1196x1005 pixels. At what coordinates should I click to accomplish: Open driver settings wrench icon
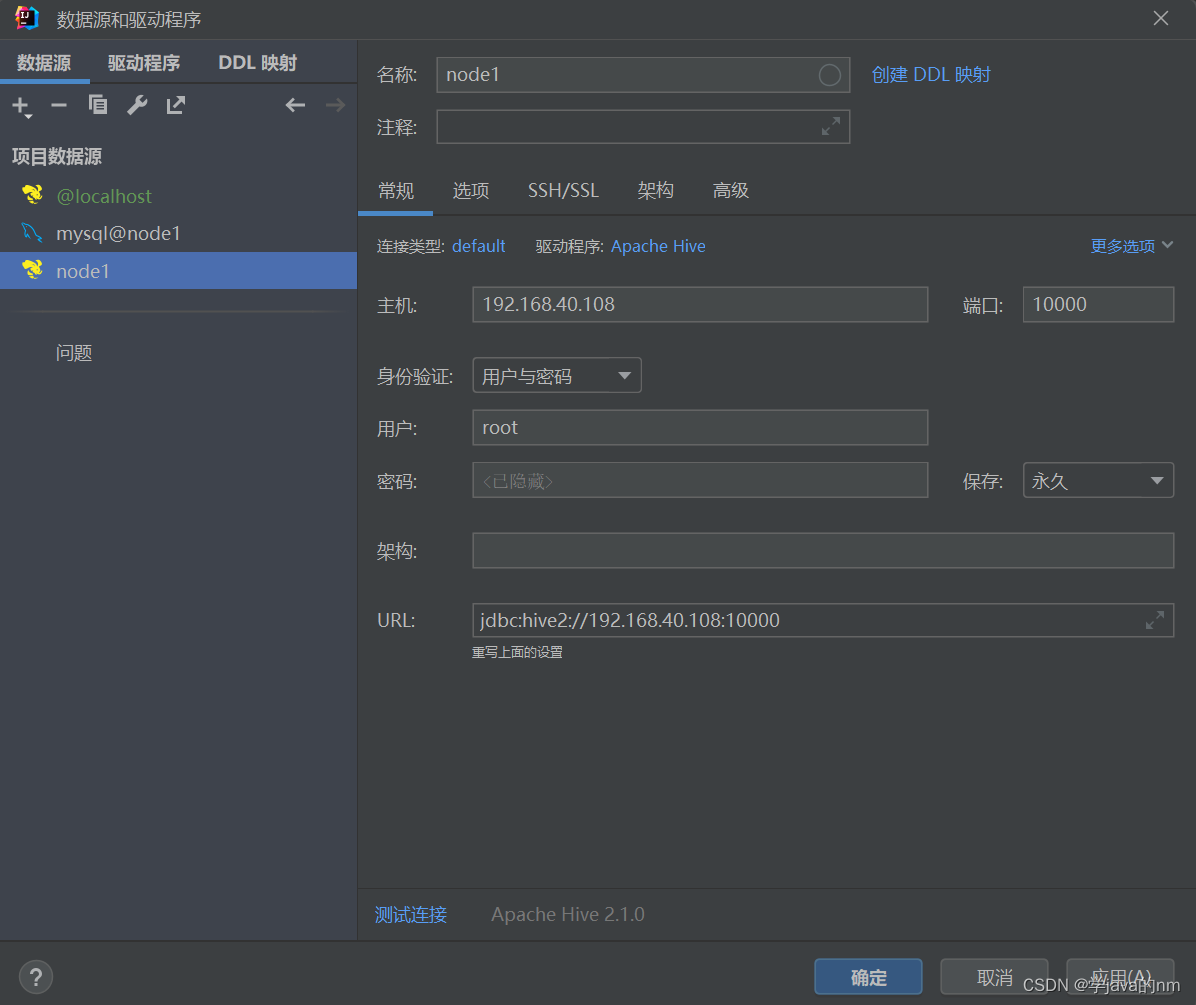pos(137,104)
